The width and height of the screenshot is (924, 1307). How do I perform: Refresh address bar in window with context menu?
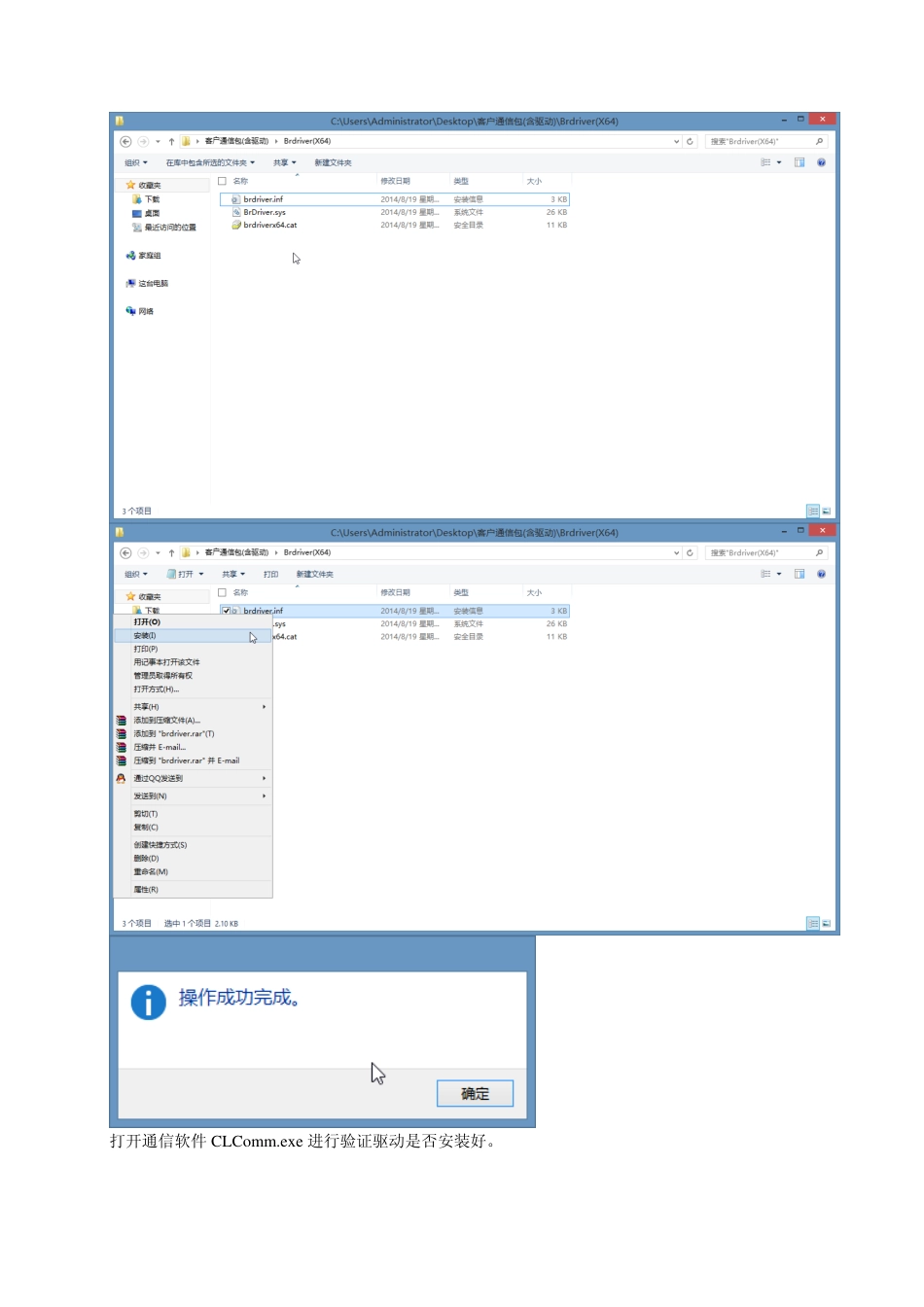tap(690, 552)
